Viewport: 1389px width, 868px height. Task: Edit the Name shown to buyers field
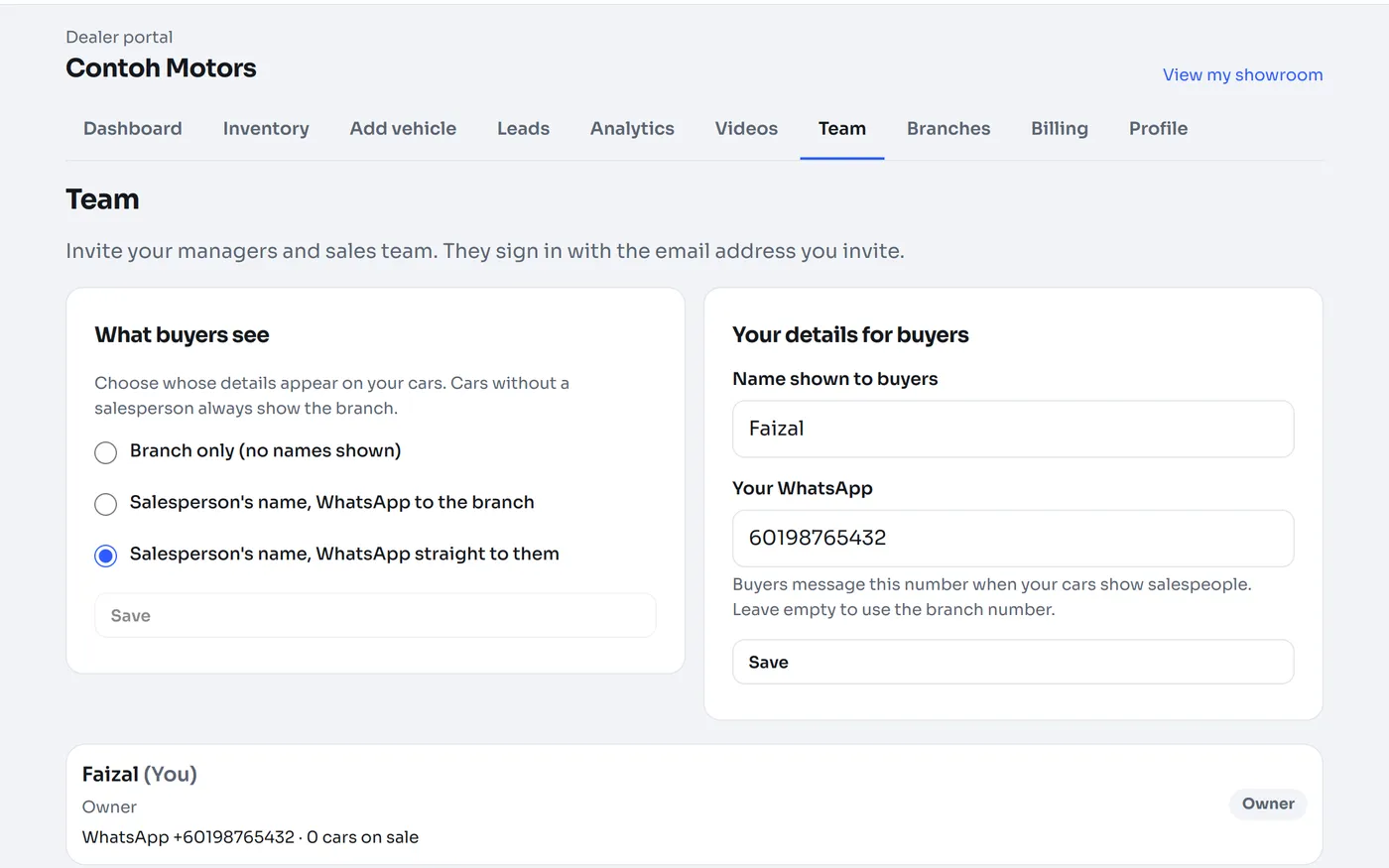pyautogui.click(x=1013, y=430)
